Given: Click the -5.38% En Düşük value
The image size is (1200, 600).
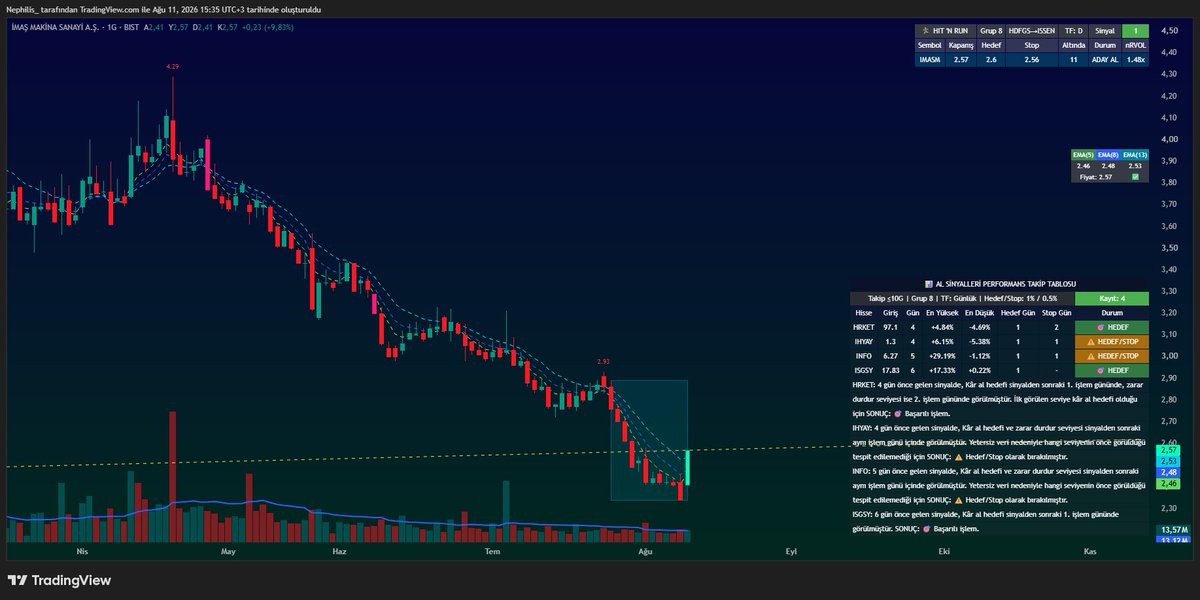Looking at the screenshot, I should 981,341.
